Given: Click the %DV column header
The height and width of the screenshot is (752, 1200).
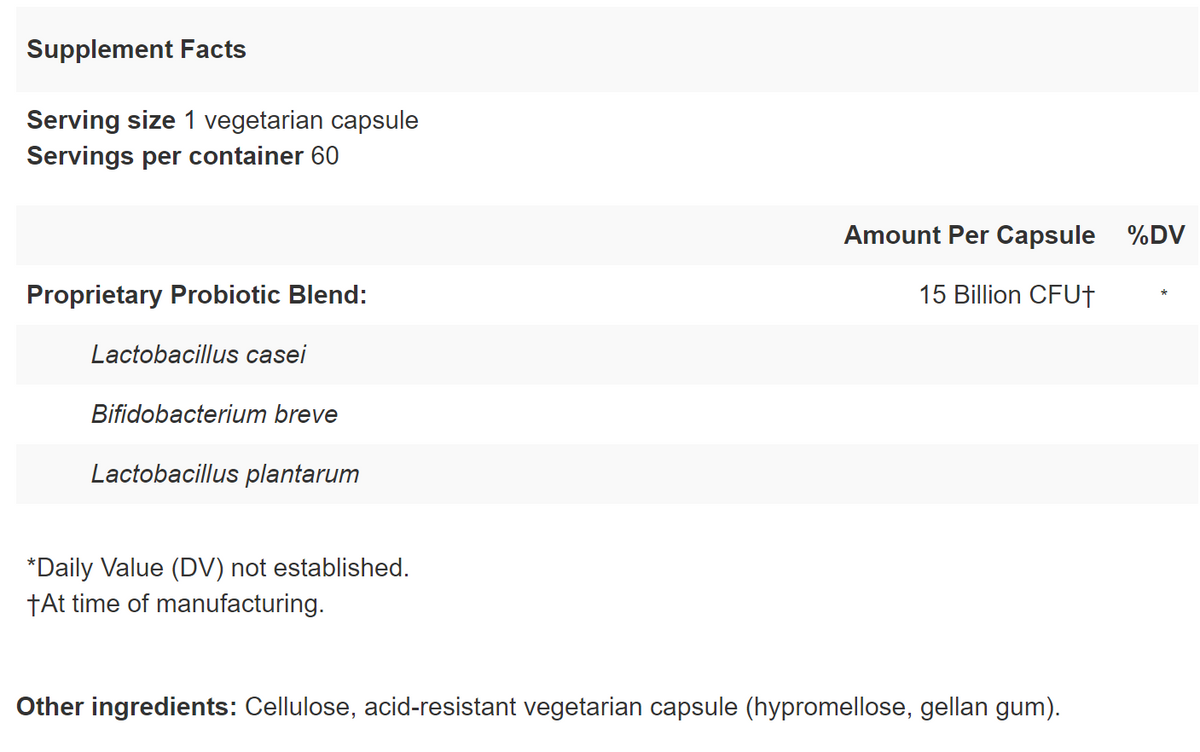Looking at the screenshot, I should pos(1155,235).
